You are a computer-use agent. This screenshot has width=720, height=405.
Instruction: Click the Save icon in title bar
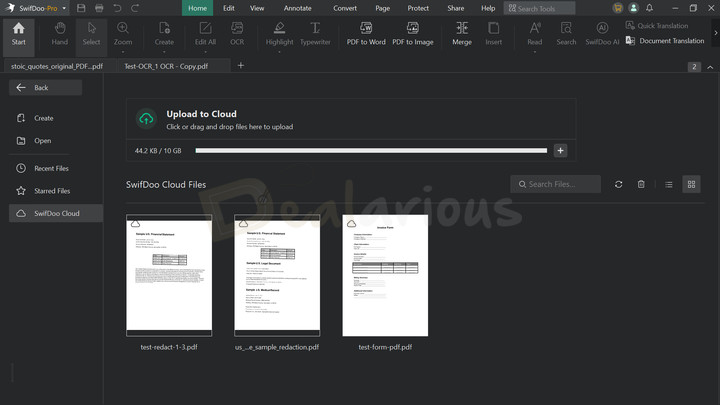pyautogui.click(x=81, y=8)
